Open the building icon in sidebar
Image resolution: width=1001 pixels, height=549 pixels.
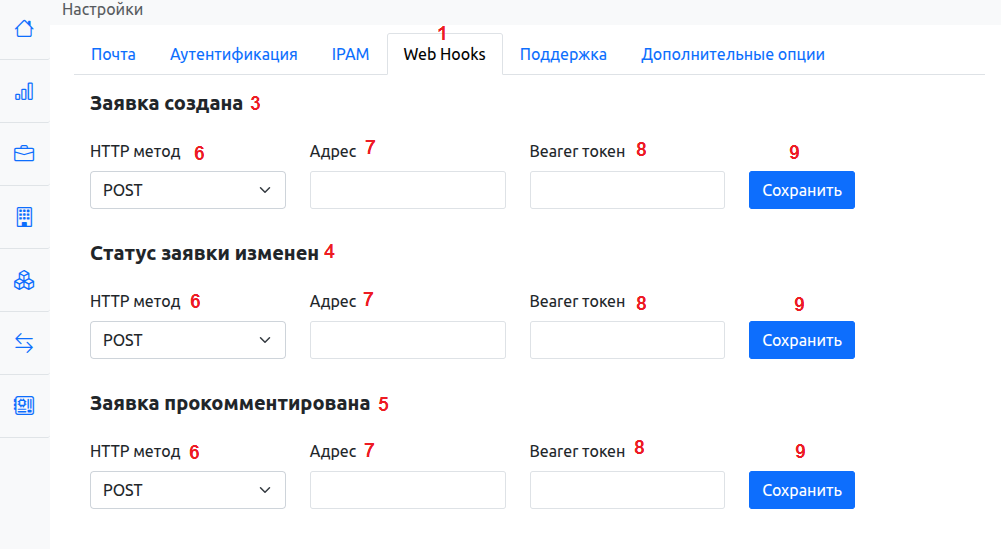(24, 216)
